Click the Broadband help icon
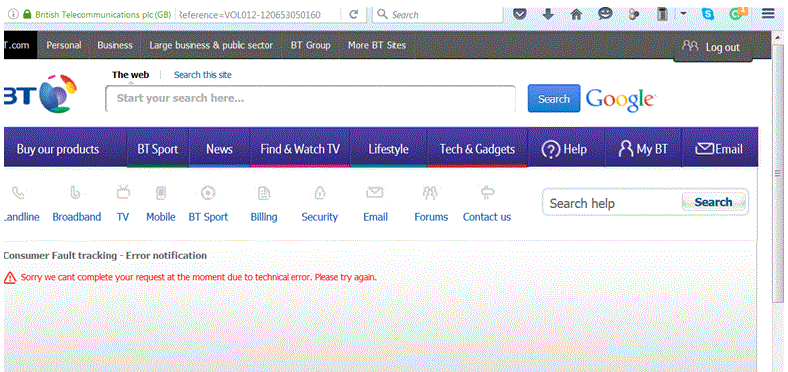Screen dimensions: 788x372 point(75,193)
